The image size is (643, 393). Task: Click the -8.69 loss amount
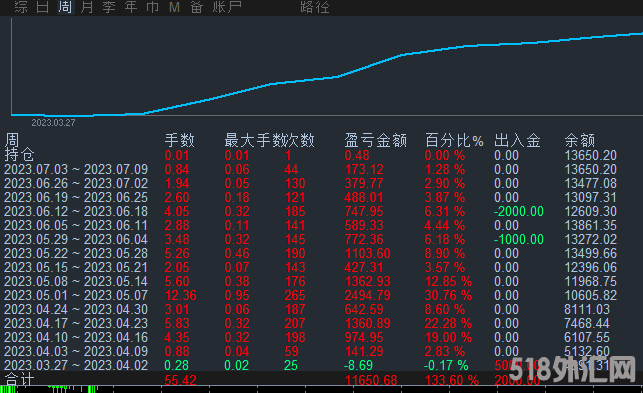(x=359, y=365)
